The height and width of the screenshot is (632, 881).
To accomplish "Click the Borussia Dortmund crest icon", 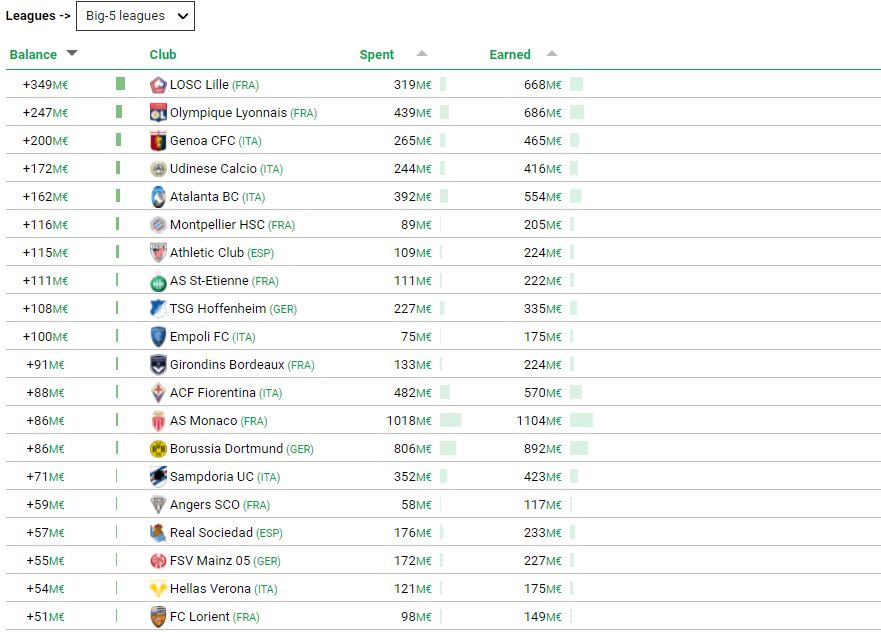I will 158,449.
